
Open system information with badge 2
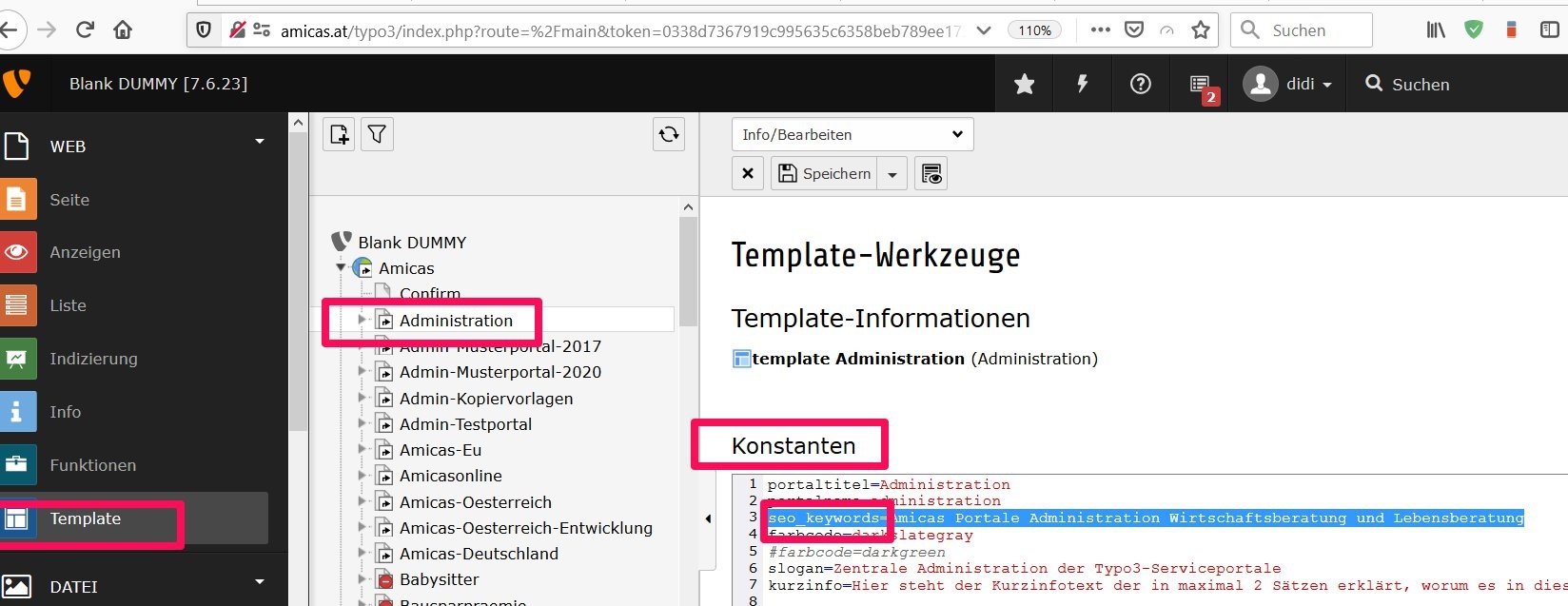point(1202,86)
